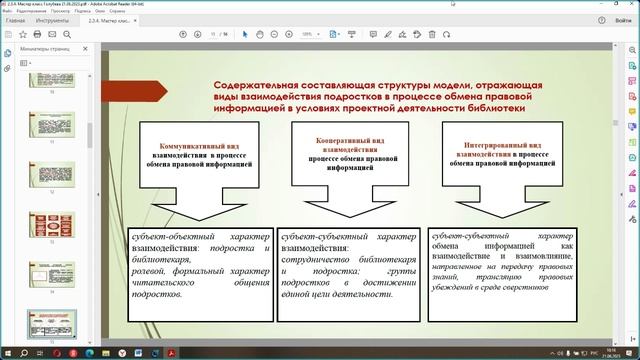The width and height of the screenshot is (640, 360).
Task: Select thumbnail with red grid boxes
Action: (52, 224)
